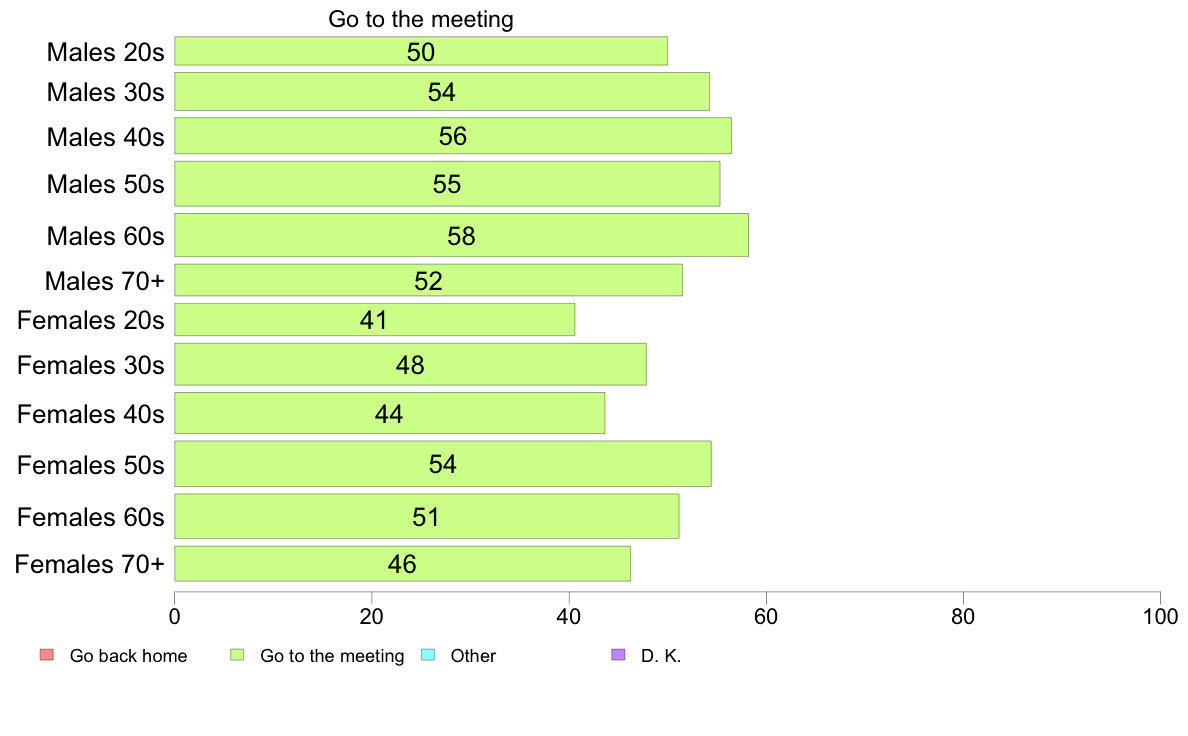Click the purple D. K. legend swatch
1188x736 pixels.
tap(618, 655)
